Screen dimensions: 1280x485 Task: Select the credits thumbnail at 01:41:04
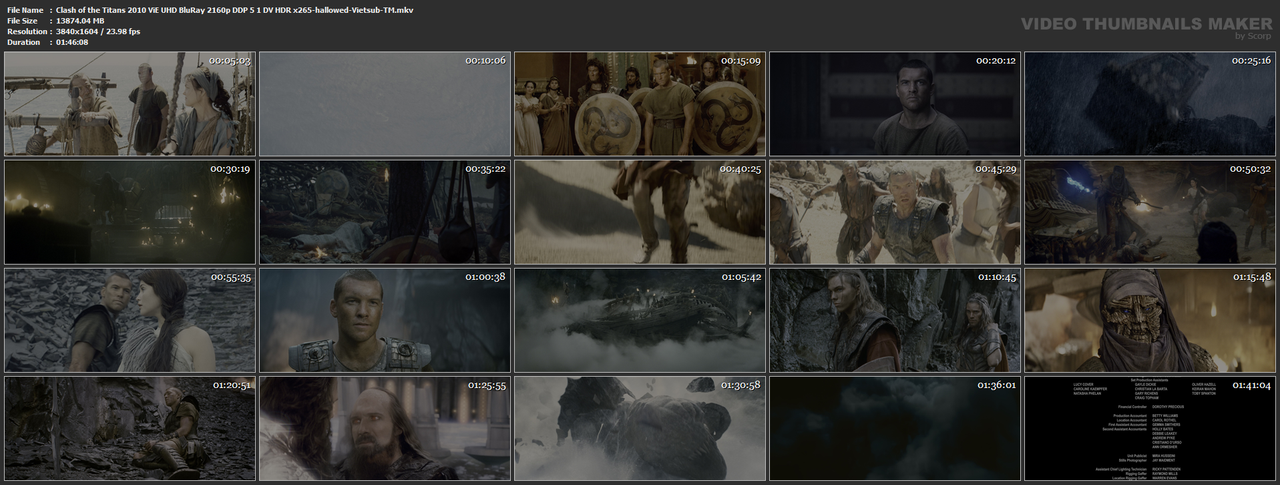click(x=1148, y=428)
